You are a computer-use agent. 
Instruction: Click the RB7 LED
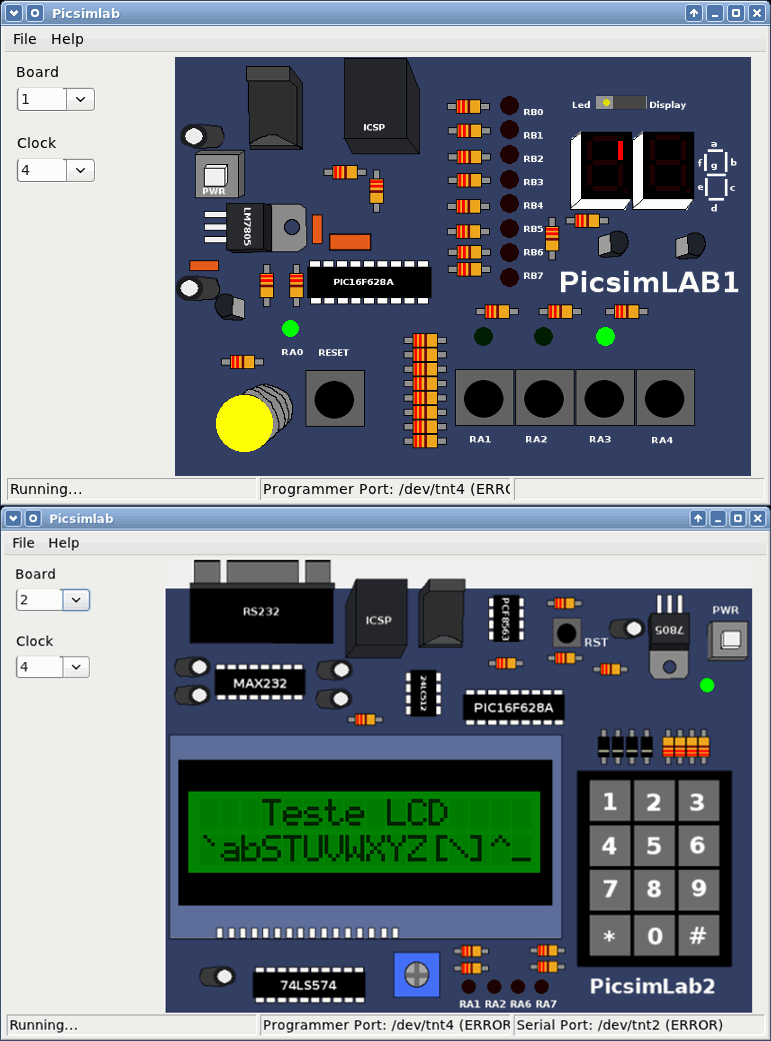tap(509, 277)
